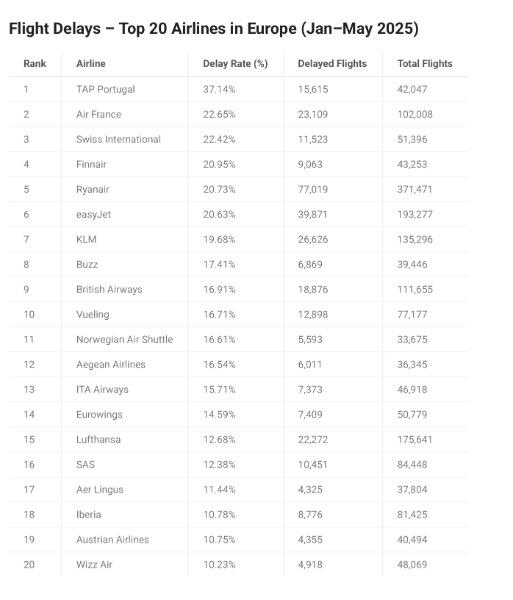Click the Total Flights column header
The height and width of the screenshot is (600, 513).
tap(425, 64)
